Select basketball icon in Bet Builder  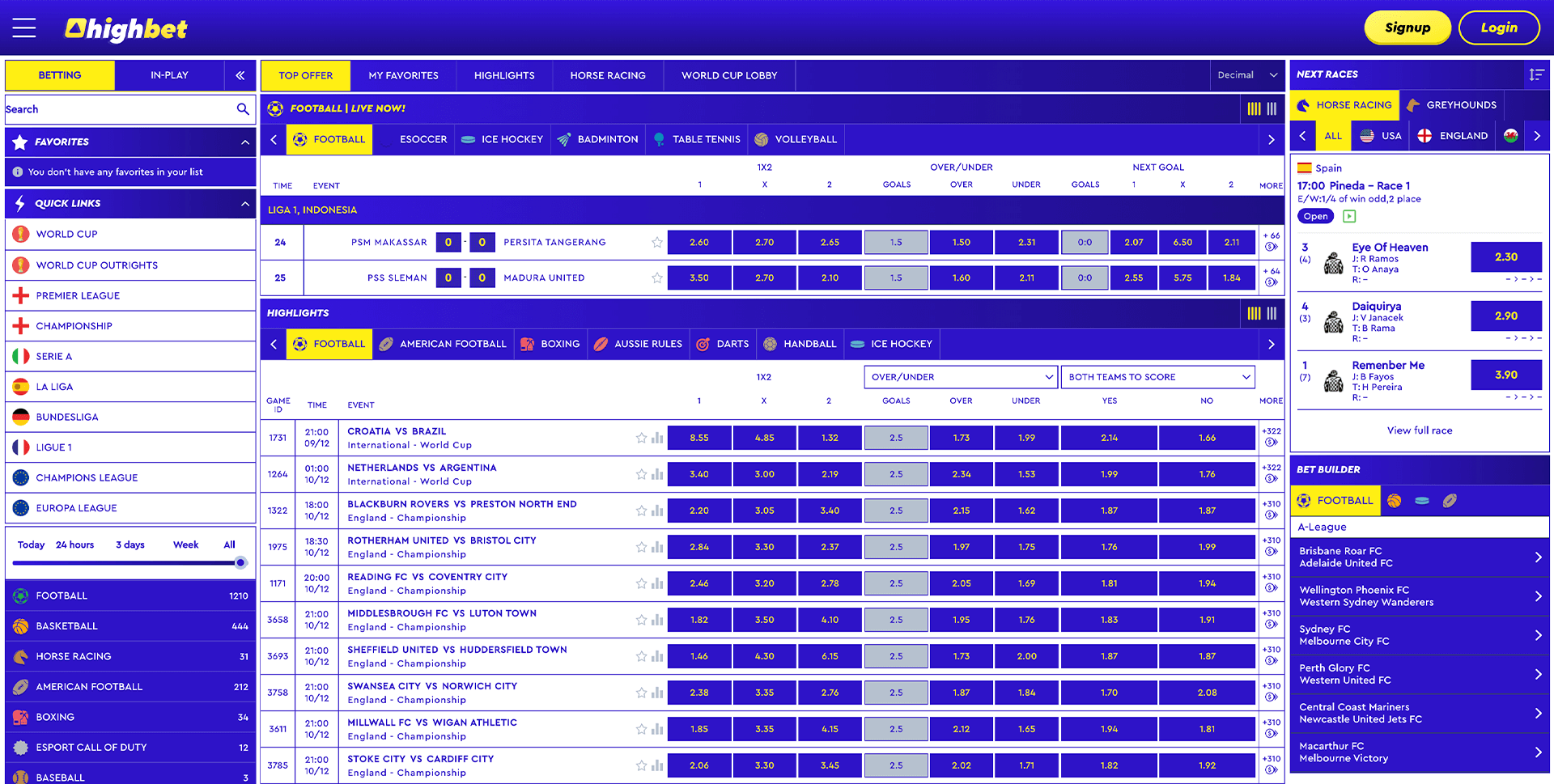(x=1394, y=501)
